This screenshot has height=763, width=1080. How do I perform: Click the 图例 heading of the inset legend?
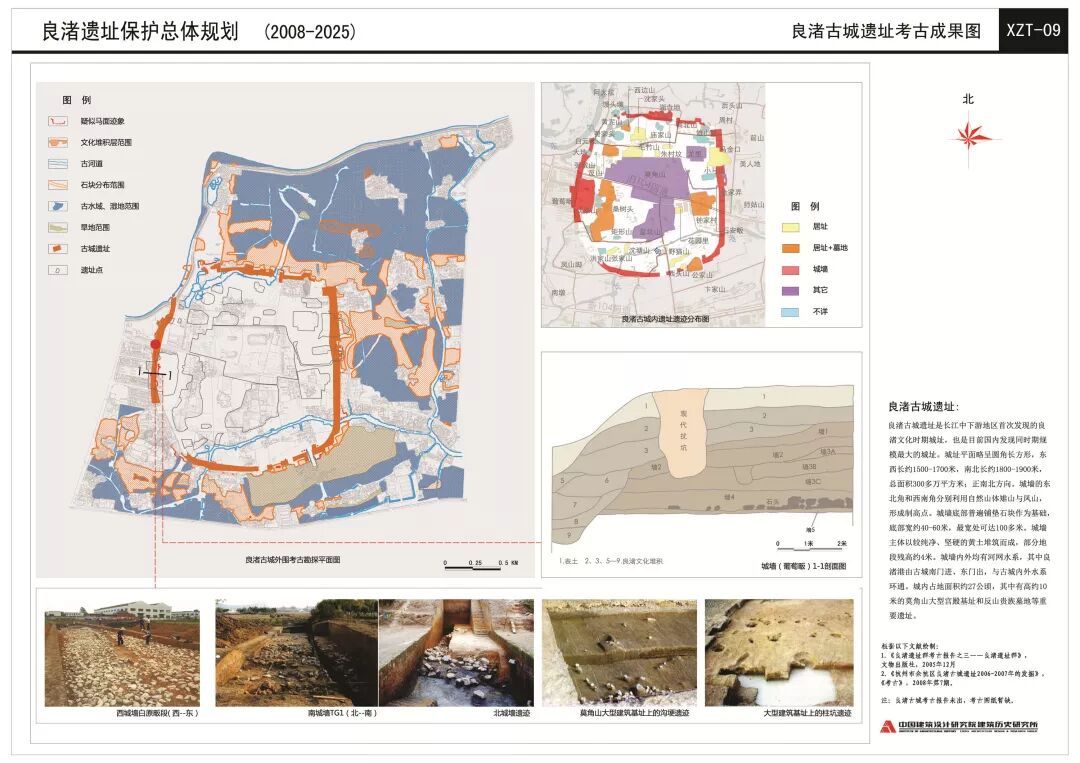coord(804,206)
